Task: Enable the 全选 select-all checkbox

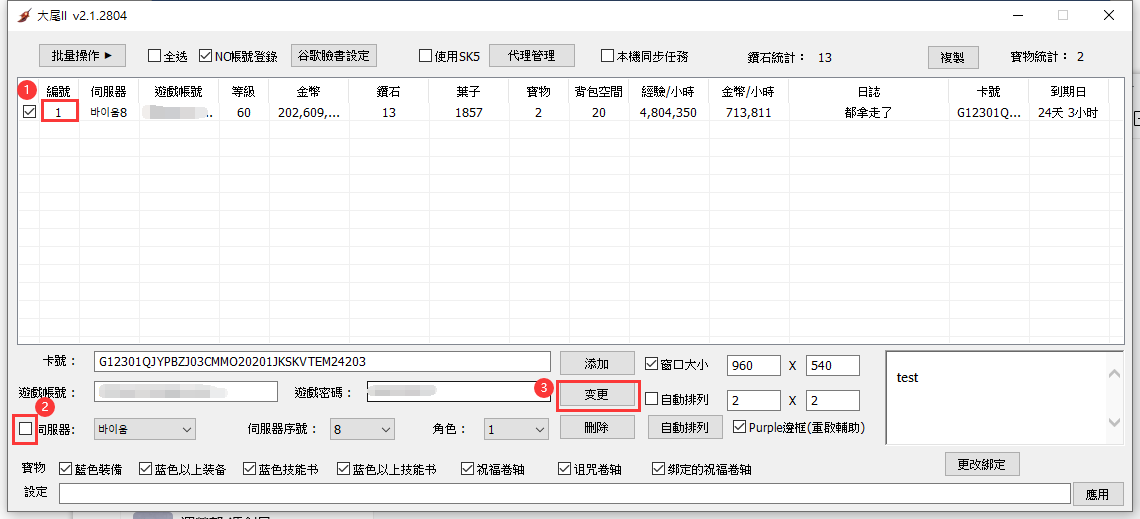Action: (x=155, y=57)
